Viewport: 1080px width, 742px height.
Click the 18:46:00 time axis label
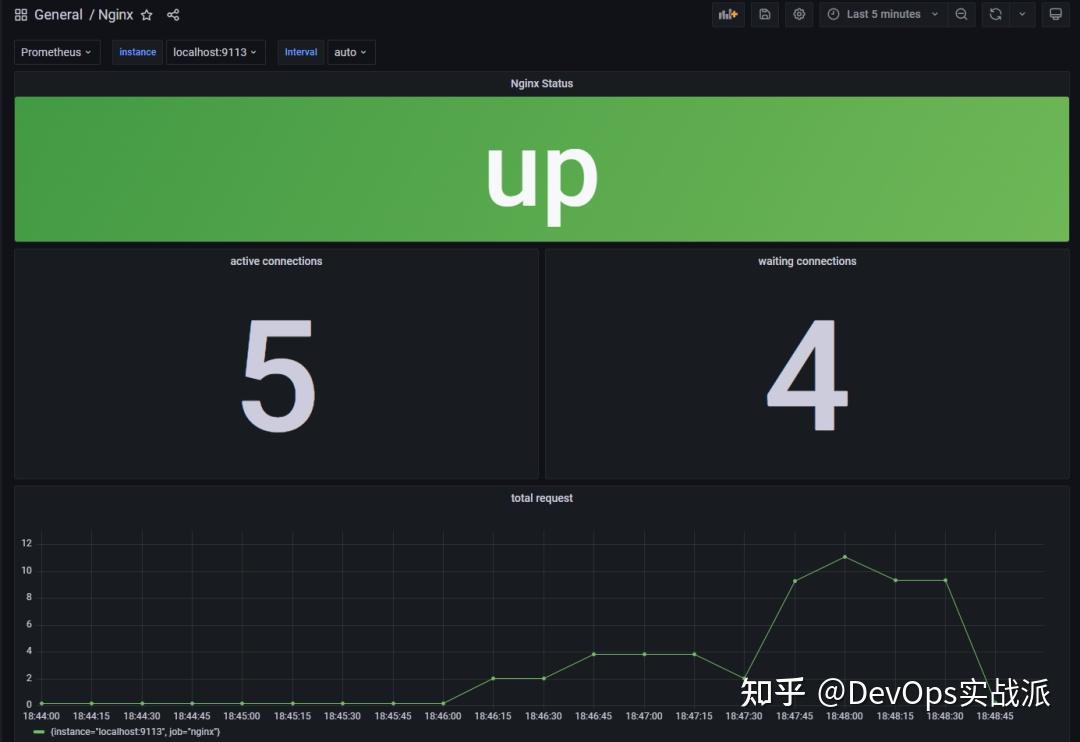(x=443, y=717)
